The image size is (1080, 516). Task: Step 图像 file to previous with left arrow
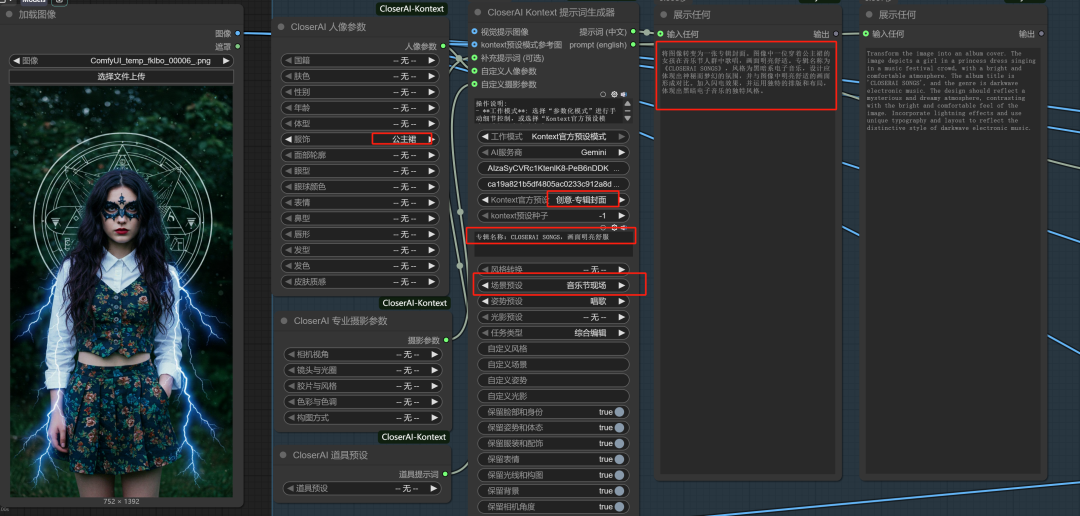[16, 61]
